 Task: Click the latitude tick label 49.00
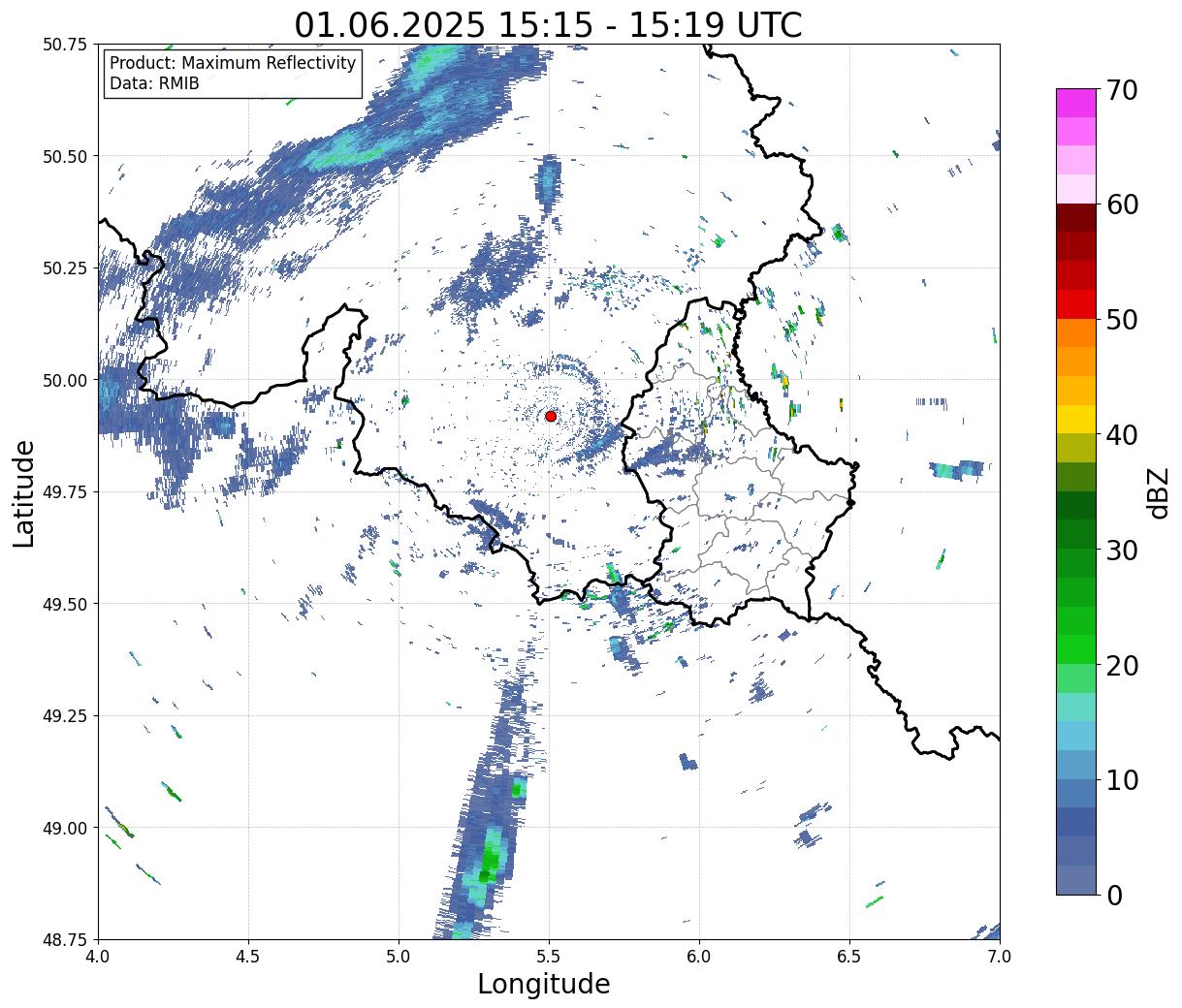point(65,828)
